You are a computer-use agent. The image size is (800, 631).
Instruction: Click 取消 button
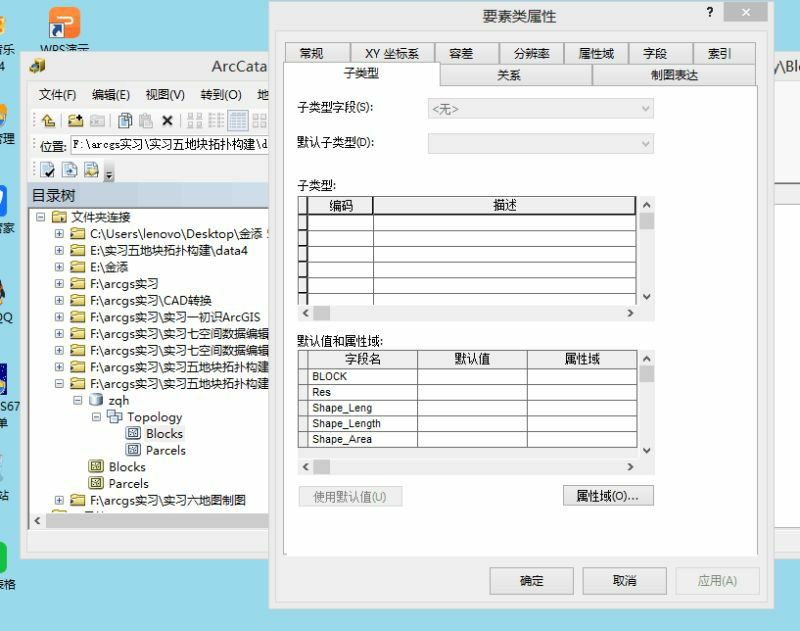tap(624, 580)
